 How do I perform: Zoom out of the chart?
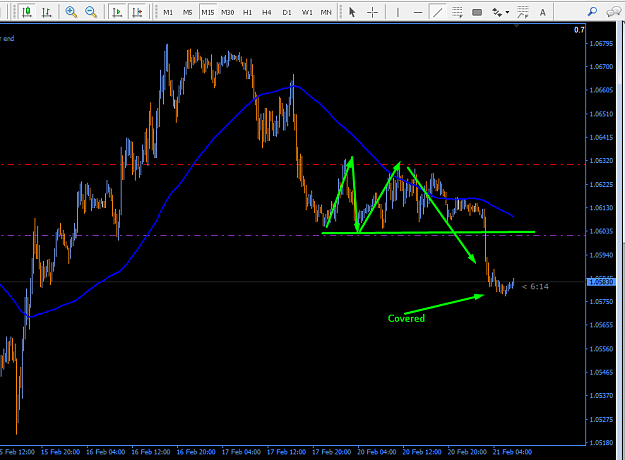(91, 12)
